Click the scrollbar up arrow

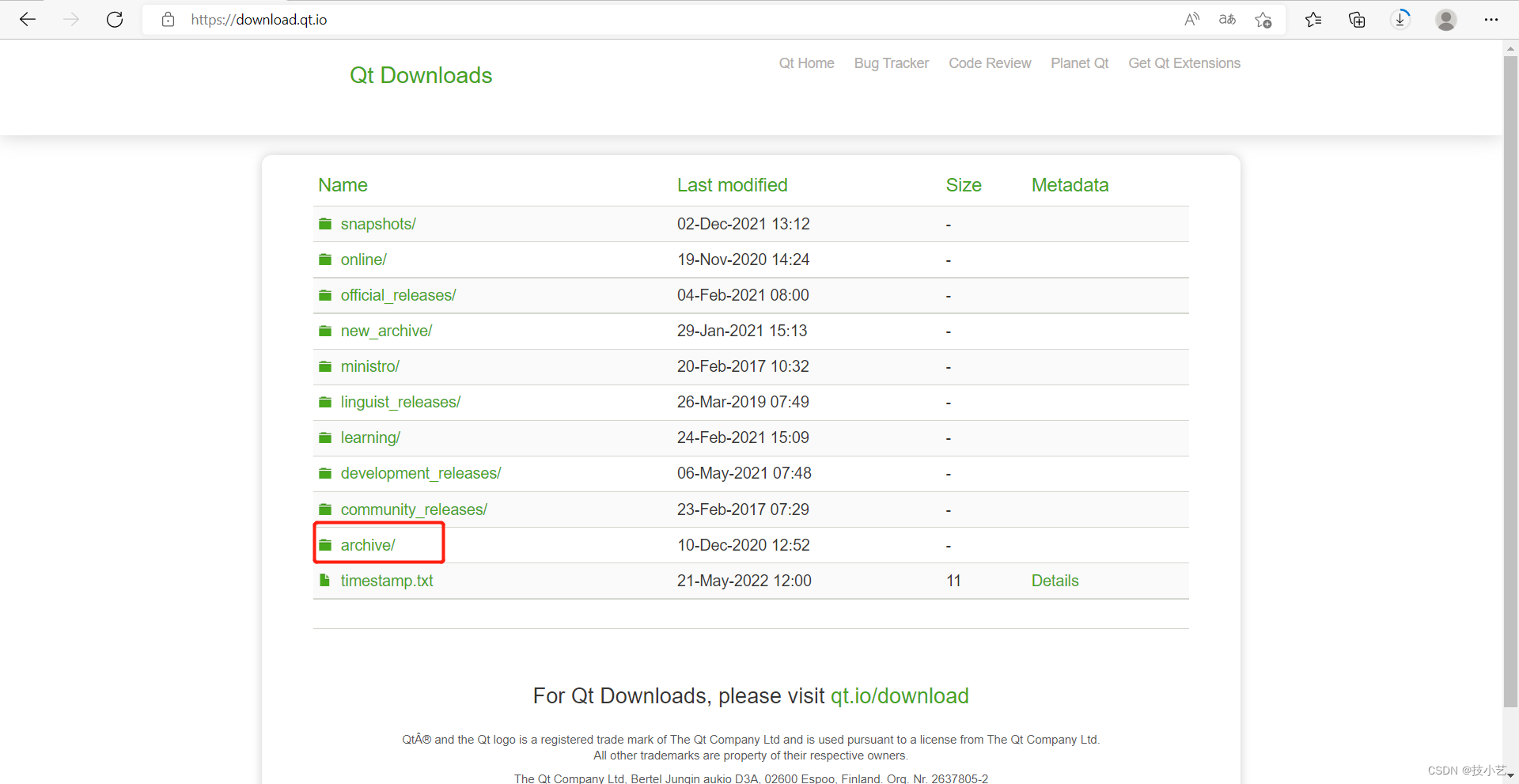pos(1510,47)
